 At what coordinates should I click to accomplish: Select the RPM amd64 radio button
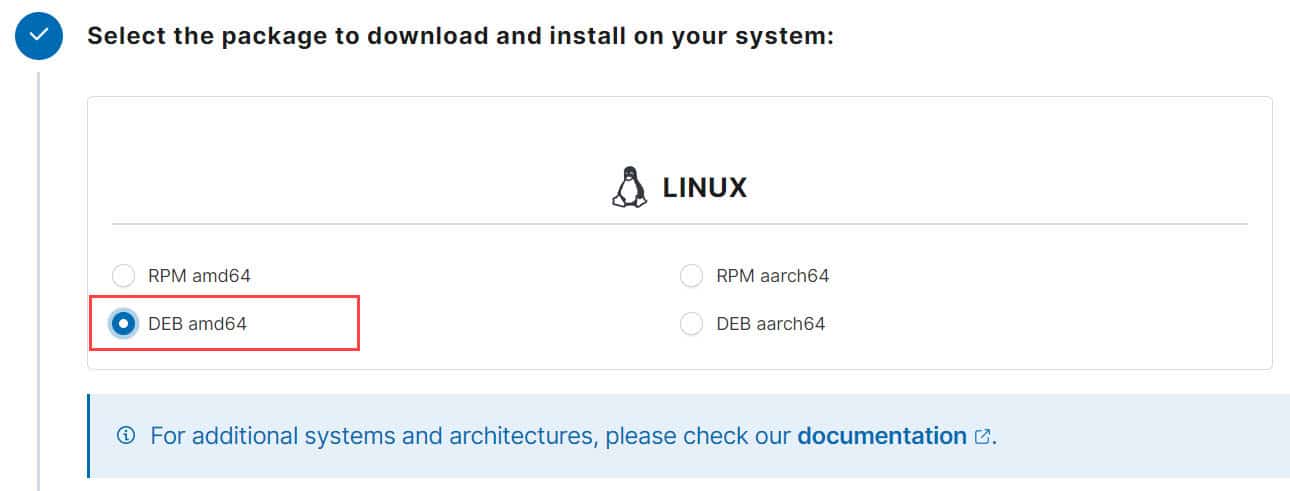click(123, 275)
